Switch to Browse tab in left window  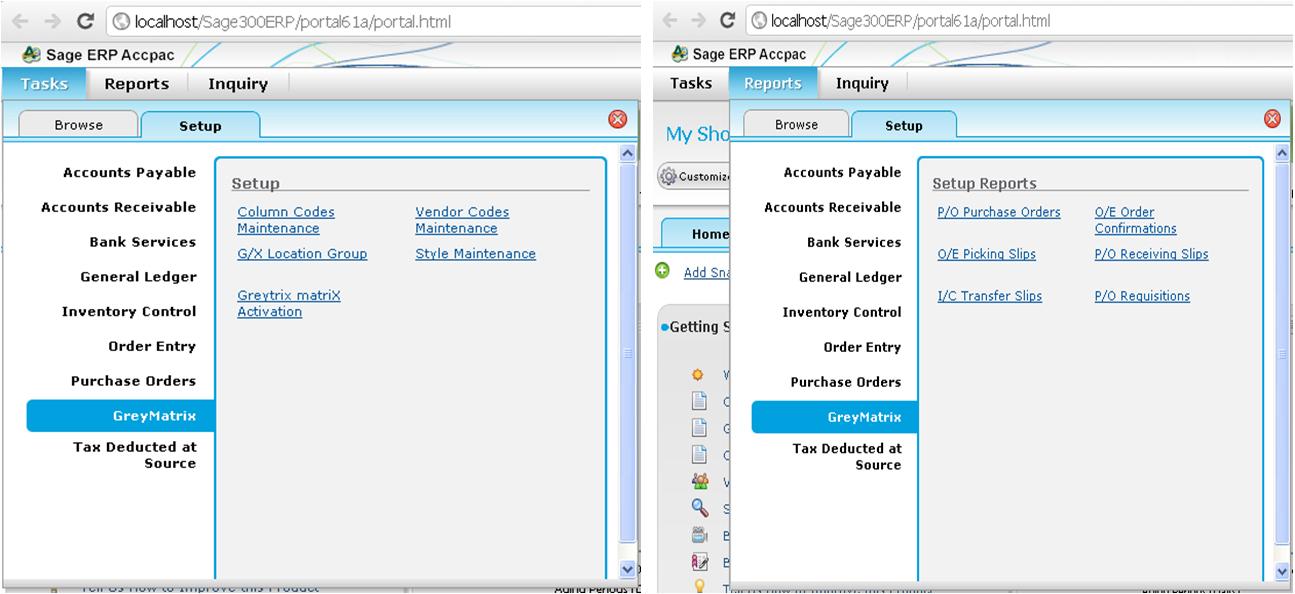click(79, 125)
